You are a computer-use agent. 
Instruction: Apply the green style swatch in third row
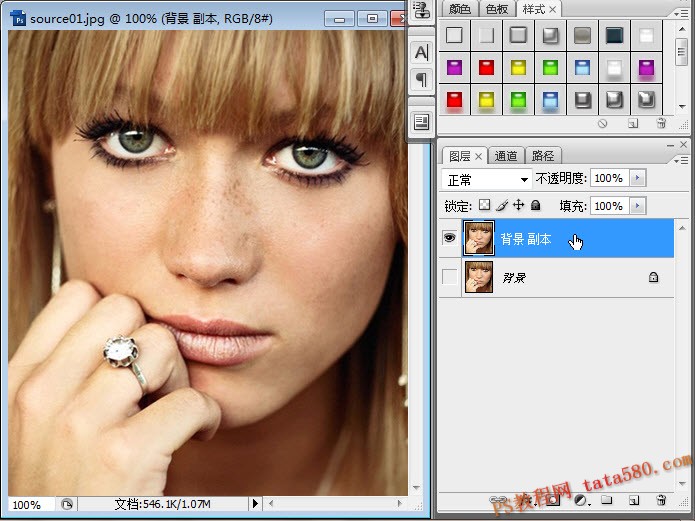pyautogui.click(x=518, y=100)
